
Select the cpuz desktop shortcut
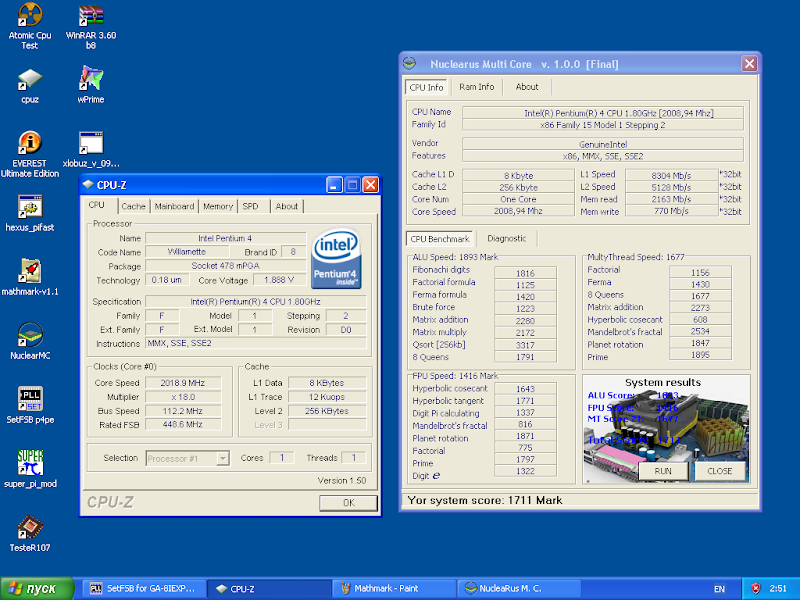click(30, 86)
